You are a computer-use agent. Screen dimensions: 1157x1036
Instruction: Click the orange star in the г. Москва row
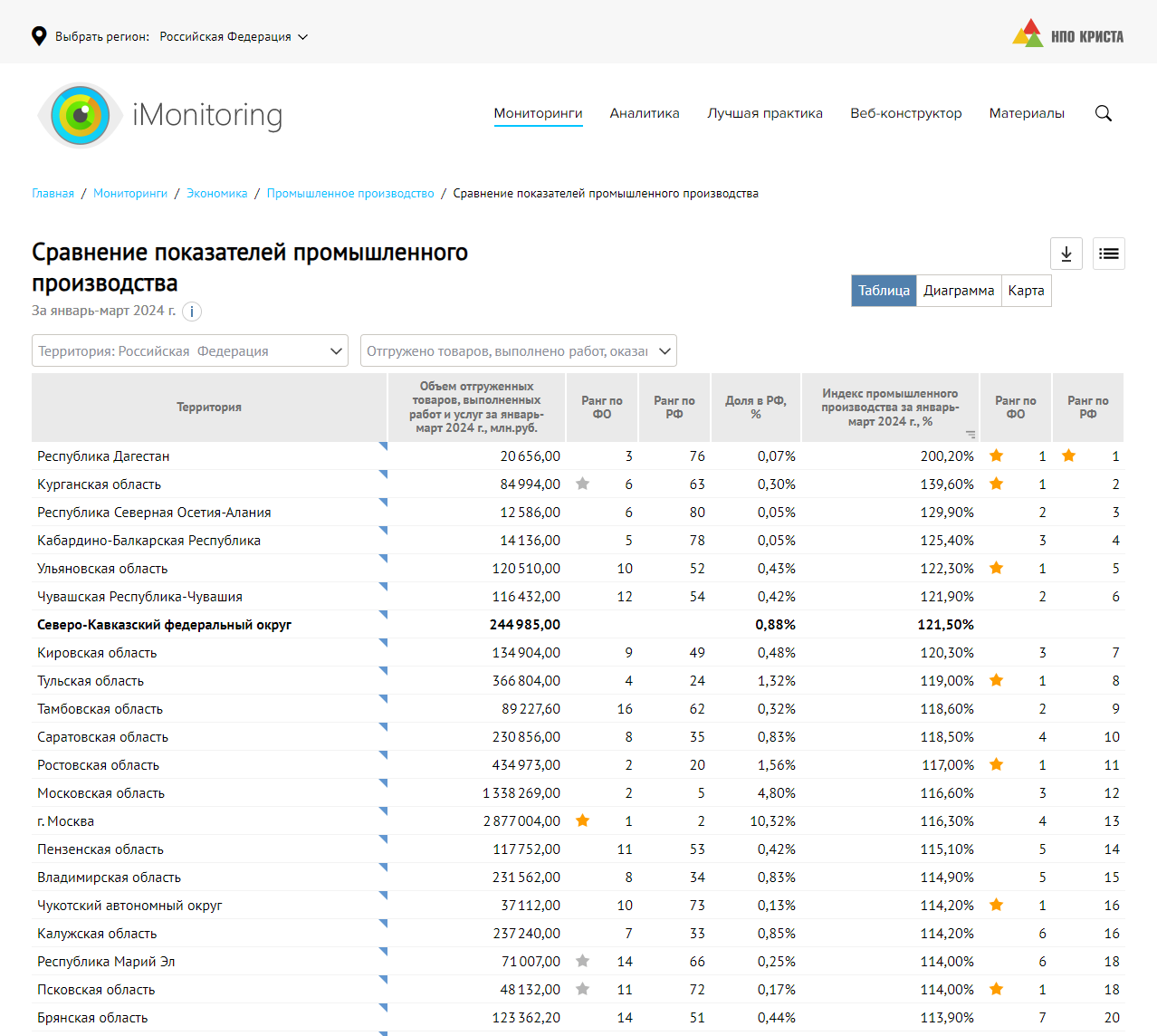[583, 820]
